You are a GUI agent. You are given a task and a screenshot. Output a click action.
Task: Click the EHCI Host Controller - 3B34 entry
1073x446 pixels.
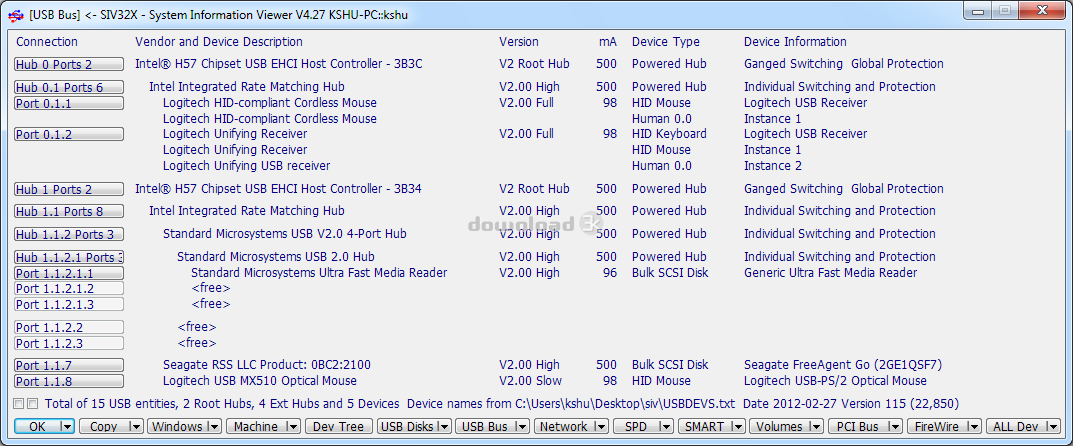[279, 189]
